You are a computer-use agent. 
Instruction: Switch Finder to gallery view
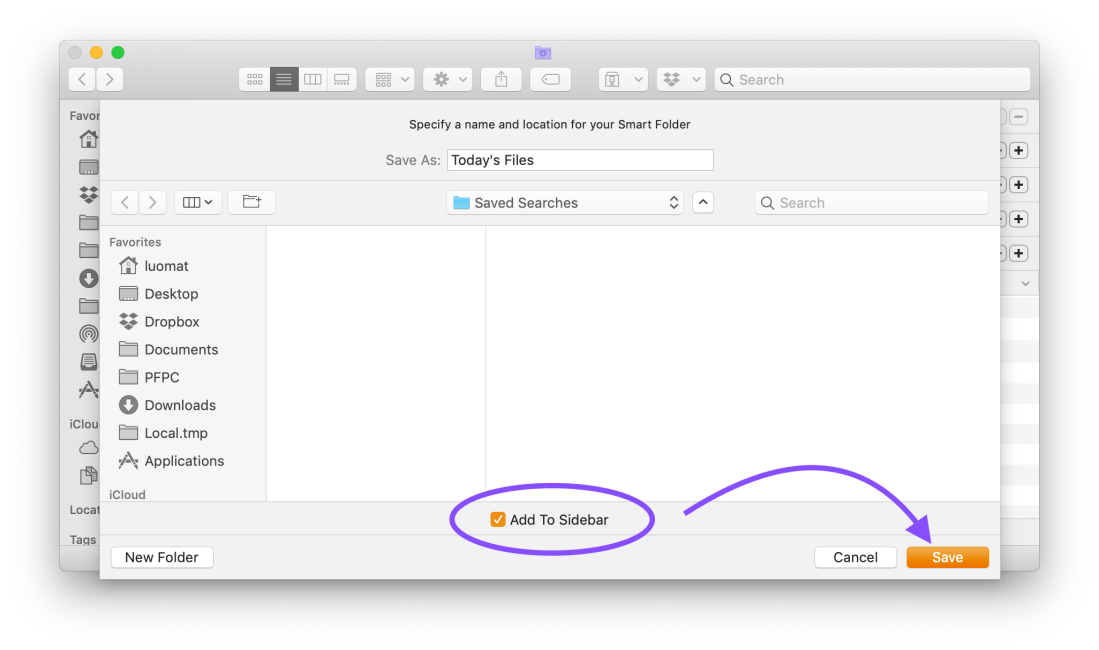pos(342,80)
